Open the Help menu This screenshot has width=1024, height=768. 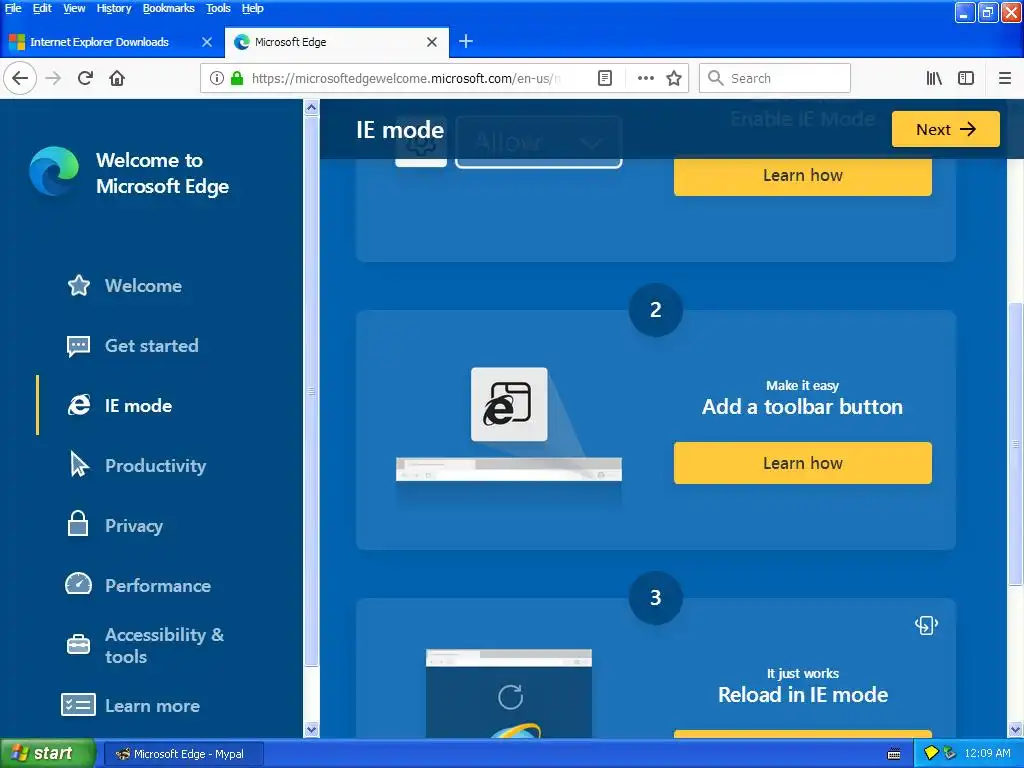252,8
